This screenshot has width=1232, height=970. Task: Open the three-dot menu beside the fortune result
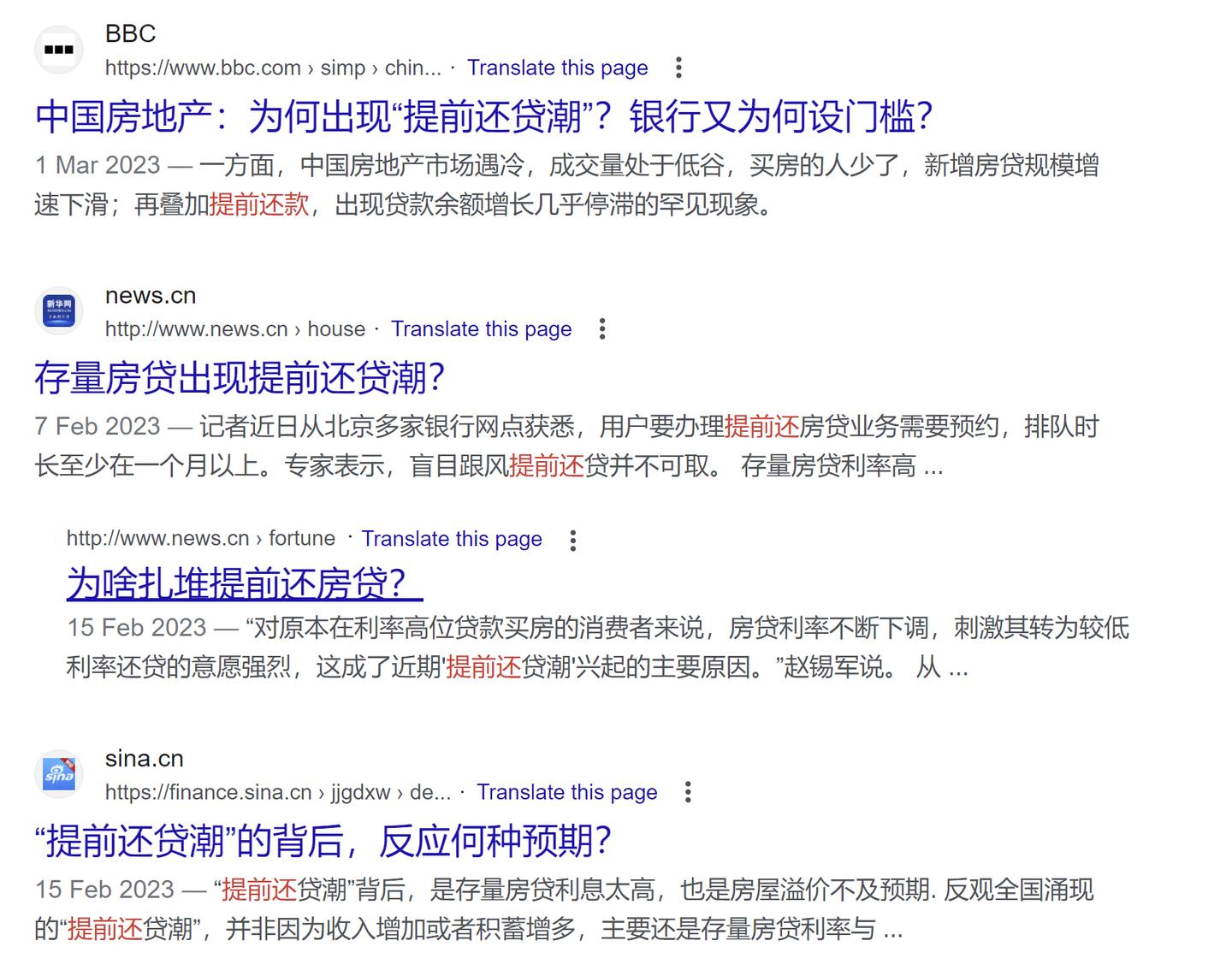[572, 539]
